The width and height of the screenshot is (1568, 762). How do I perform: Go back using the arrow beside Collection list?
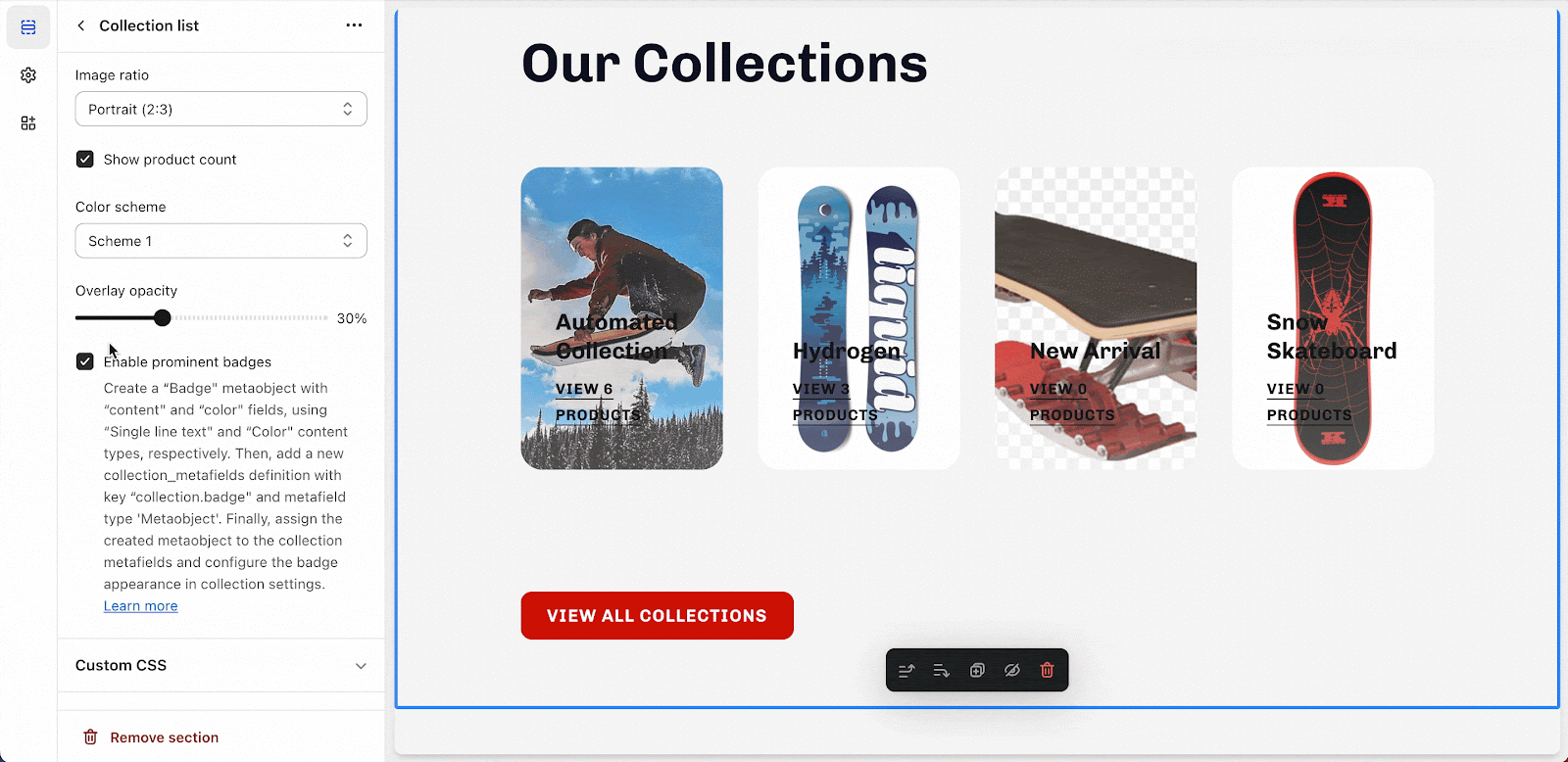[x=81, y=25]
